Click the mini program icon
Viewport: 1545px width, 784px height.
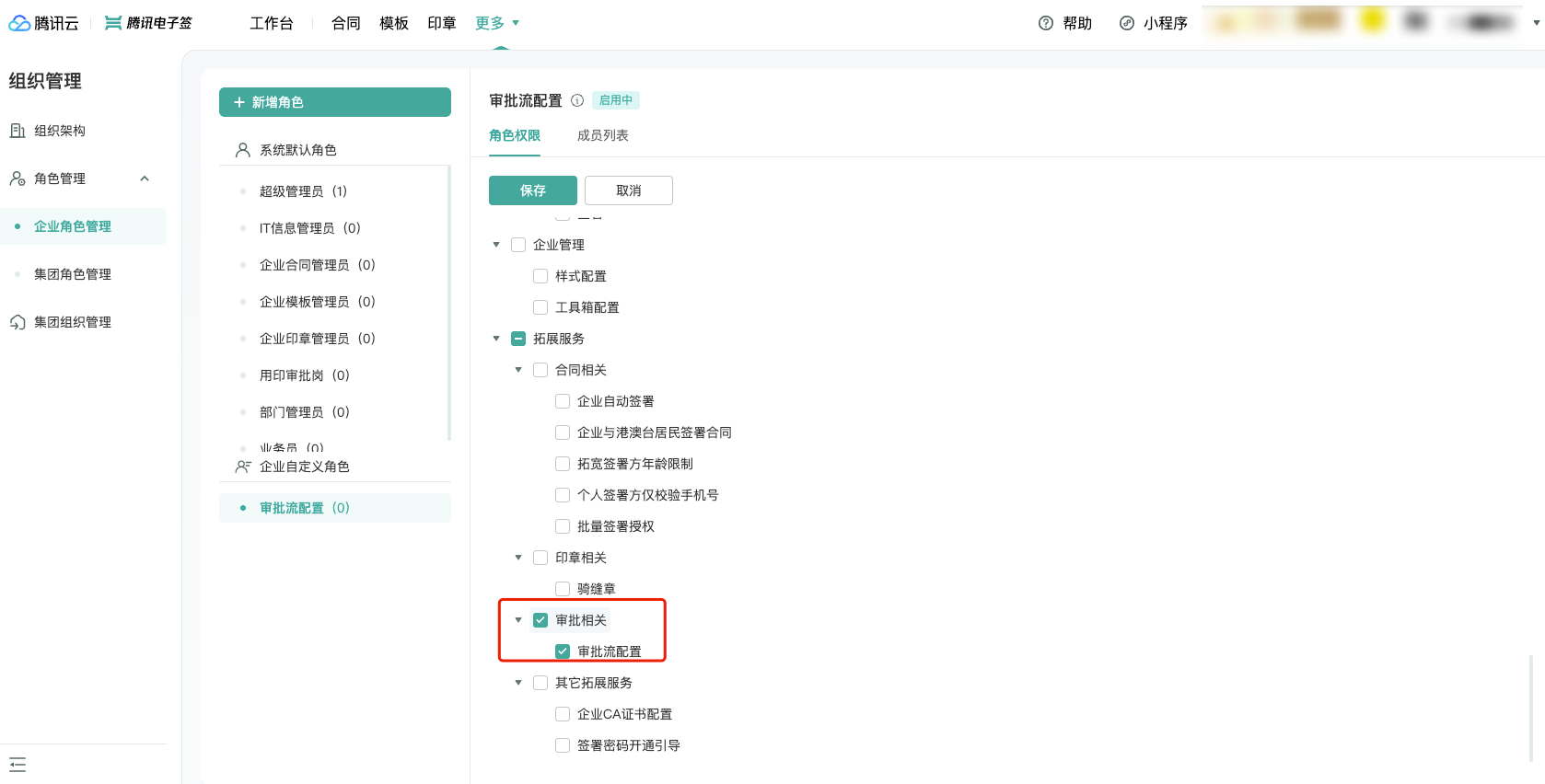[x=1127, y=23]
